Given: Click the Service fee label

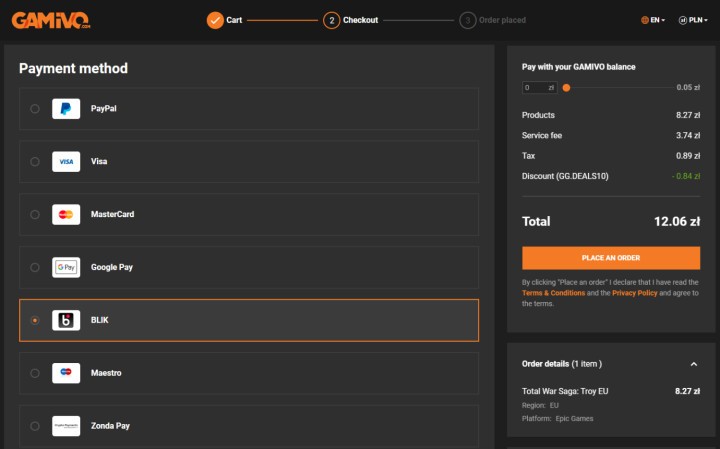Looking at the screenshot, I should [542, 135].
